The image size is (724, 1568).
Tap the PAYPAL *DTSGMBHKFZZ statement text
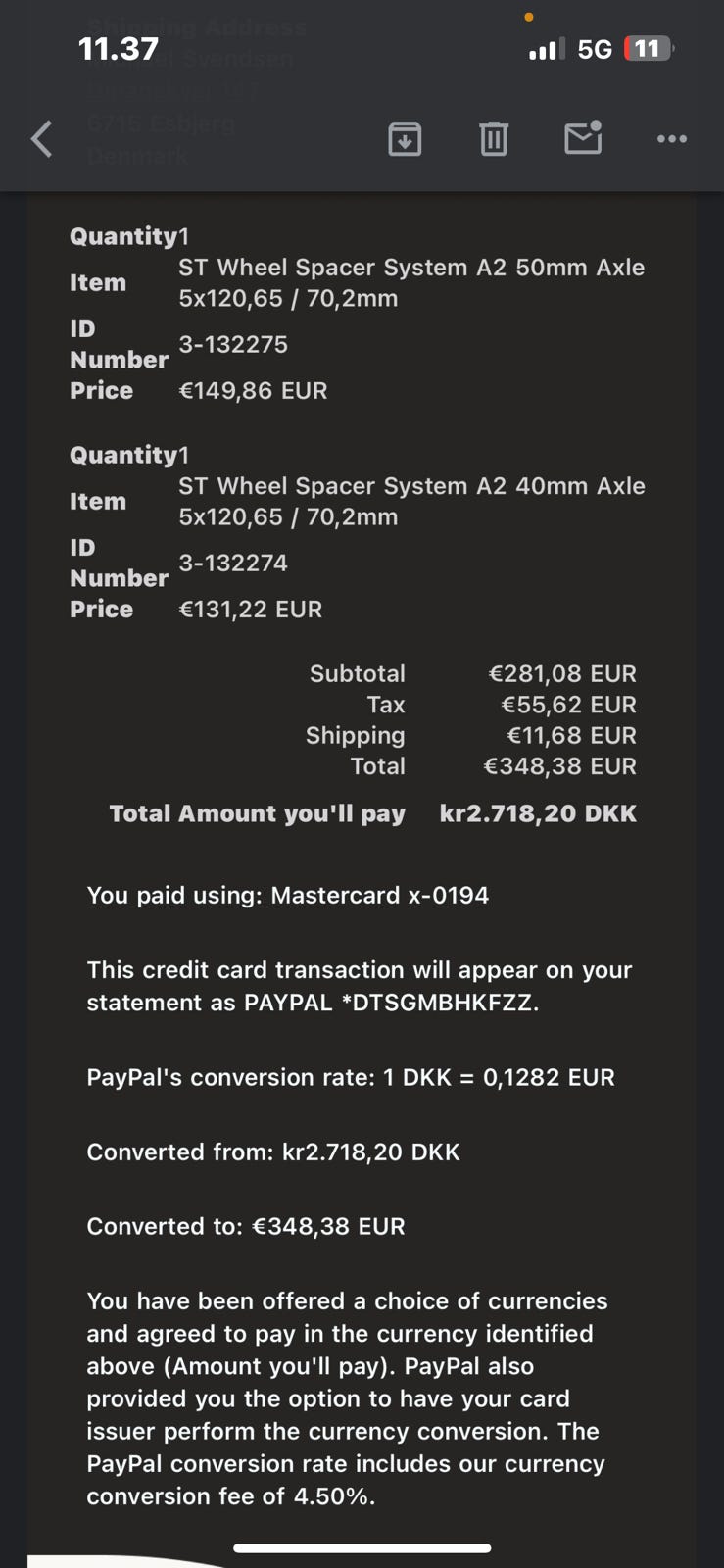point(390,1003)
